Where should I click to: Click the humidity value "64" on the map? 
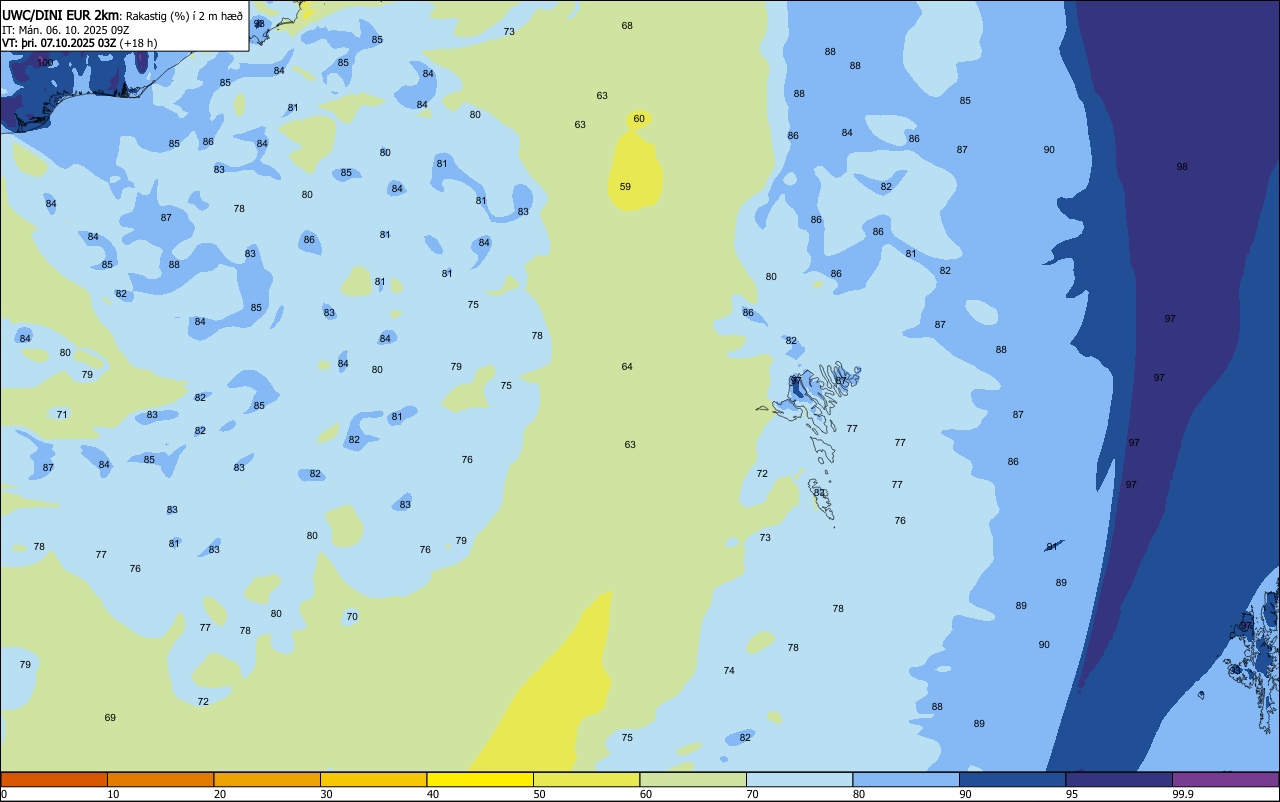click(x=627, y=366)
